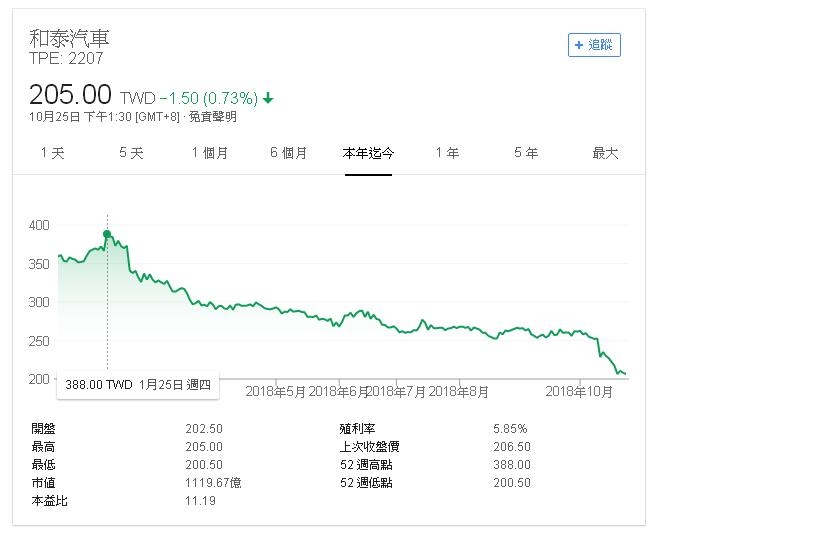Viewport: 840px width, 535px height.
Task: Select the 5 天 time range tab
Action: click(131, 153)
